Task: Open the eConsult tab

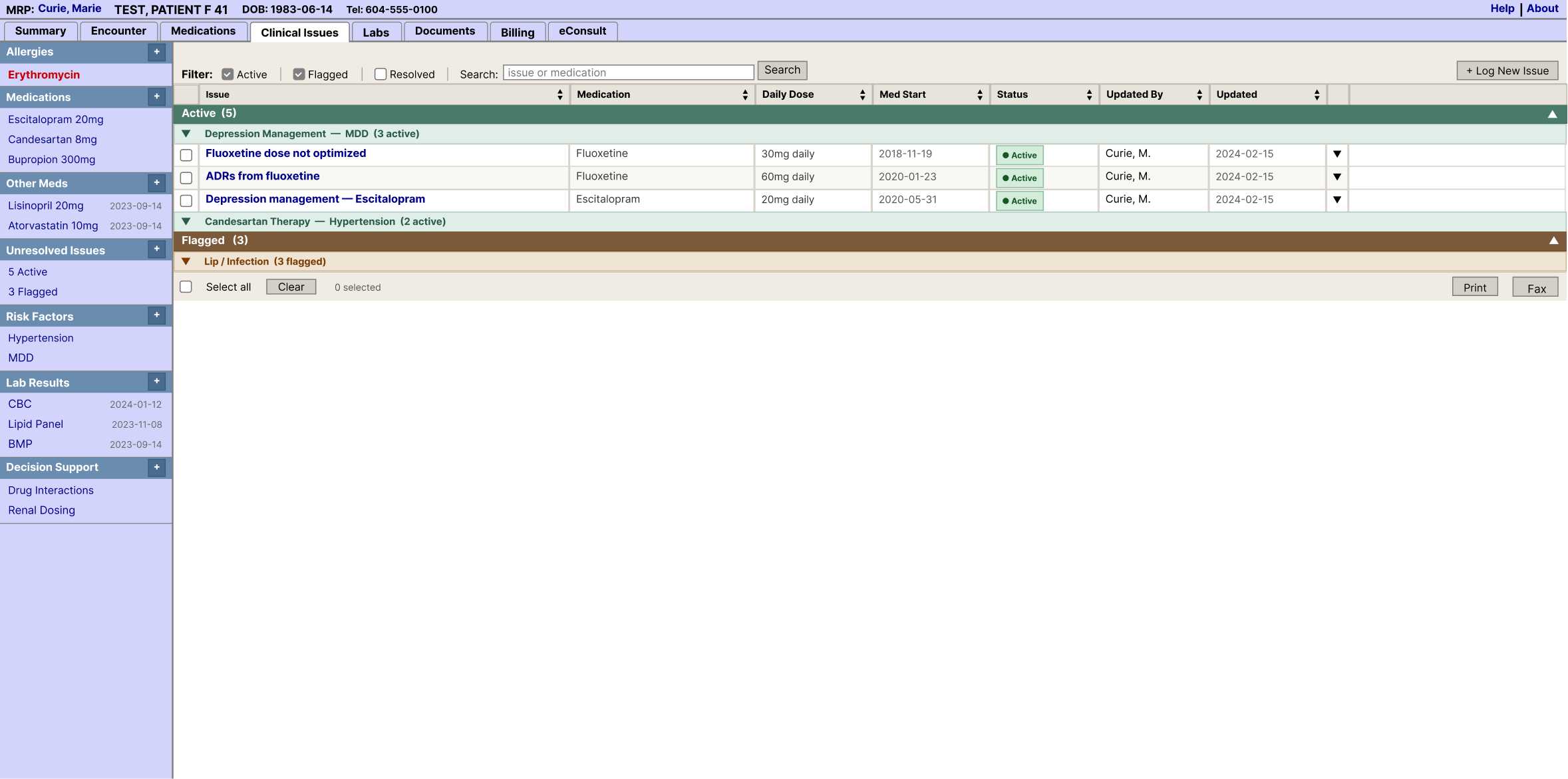Action: click(582, 31)
